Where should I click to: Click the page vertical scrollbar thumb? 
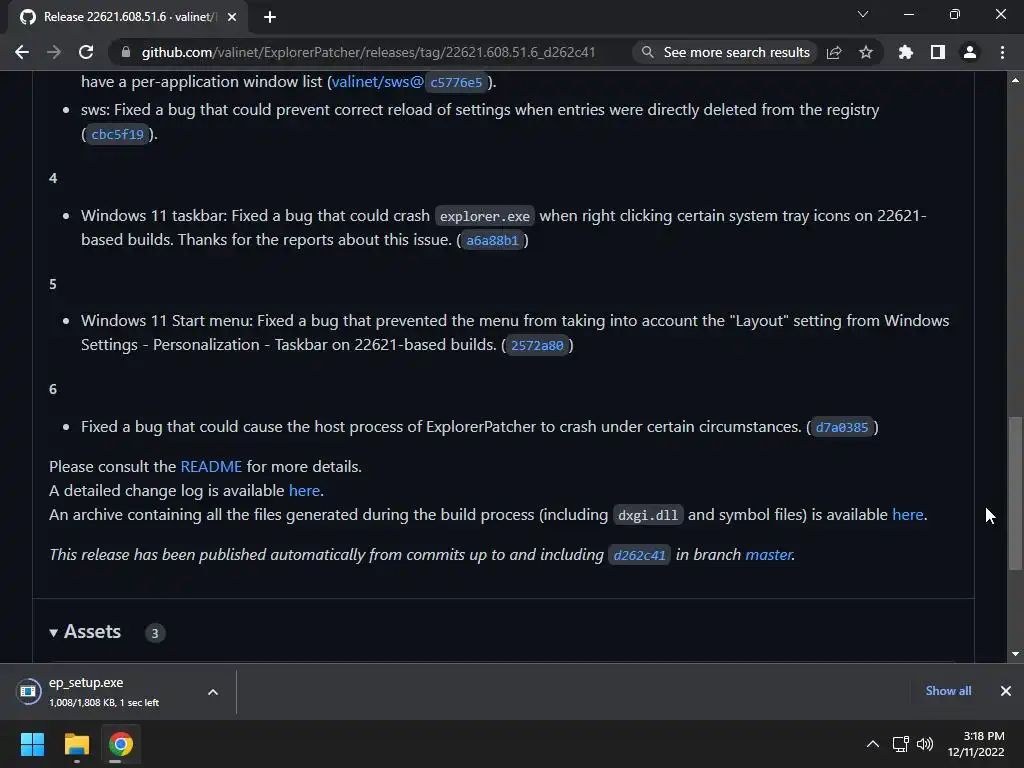(1015, 493)
